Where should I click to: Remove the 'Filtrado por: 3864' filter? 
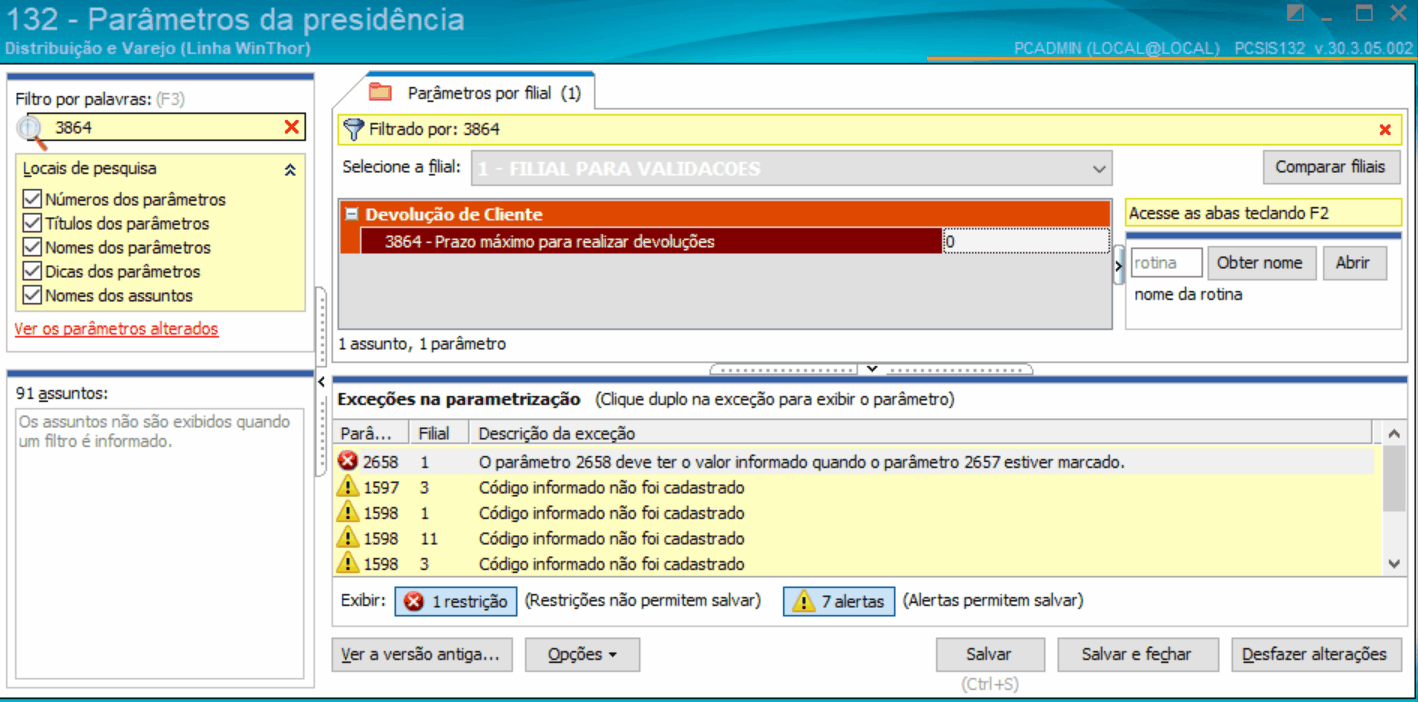coord(1385,130)
